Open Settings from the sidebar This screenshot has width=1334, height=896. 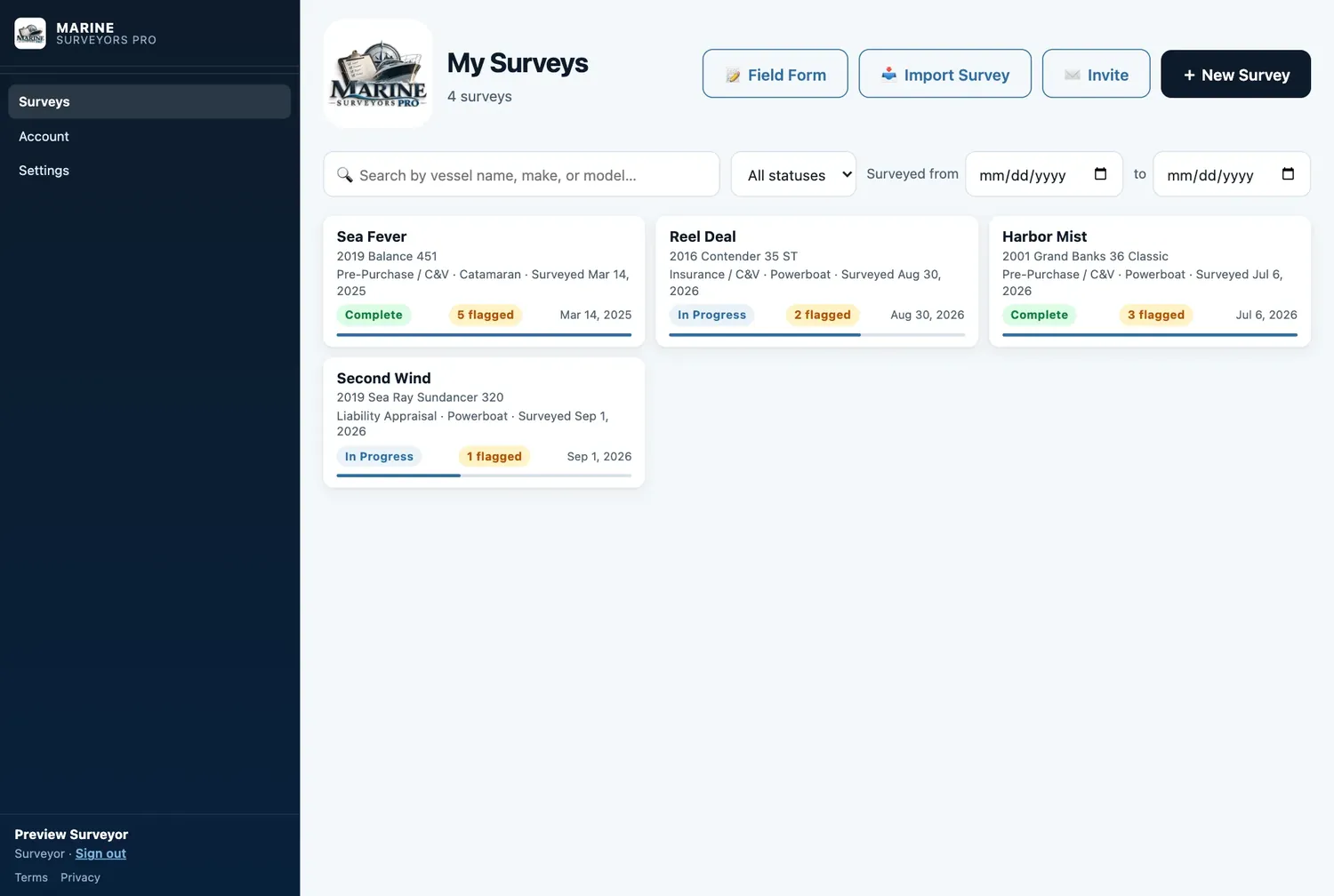point(44,171)
